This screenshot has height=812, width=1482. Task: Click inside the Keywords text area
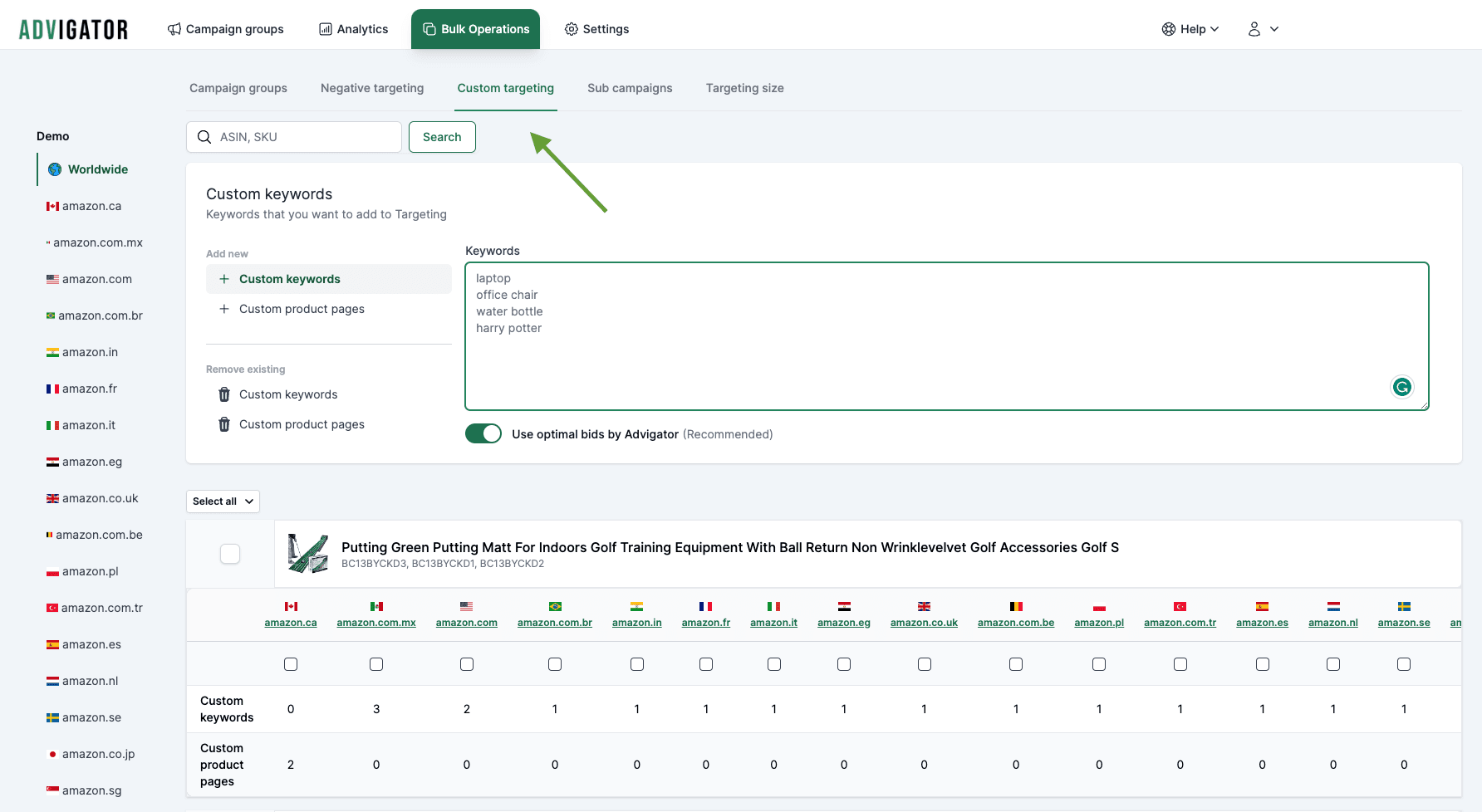(947, 336)
